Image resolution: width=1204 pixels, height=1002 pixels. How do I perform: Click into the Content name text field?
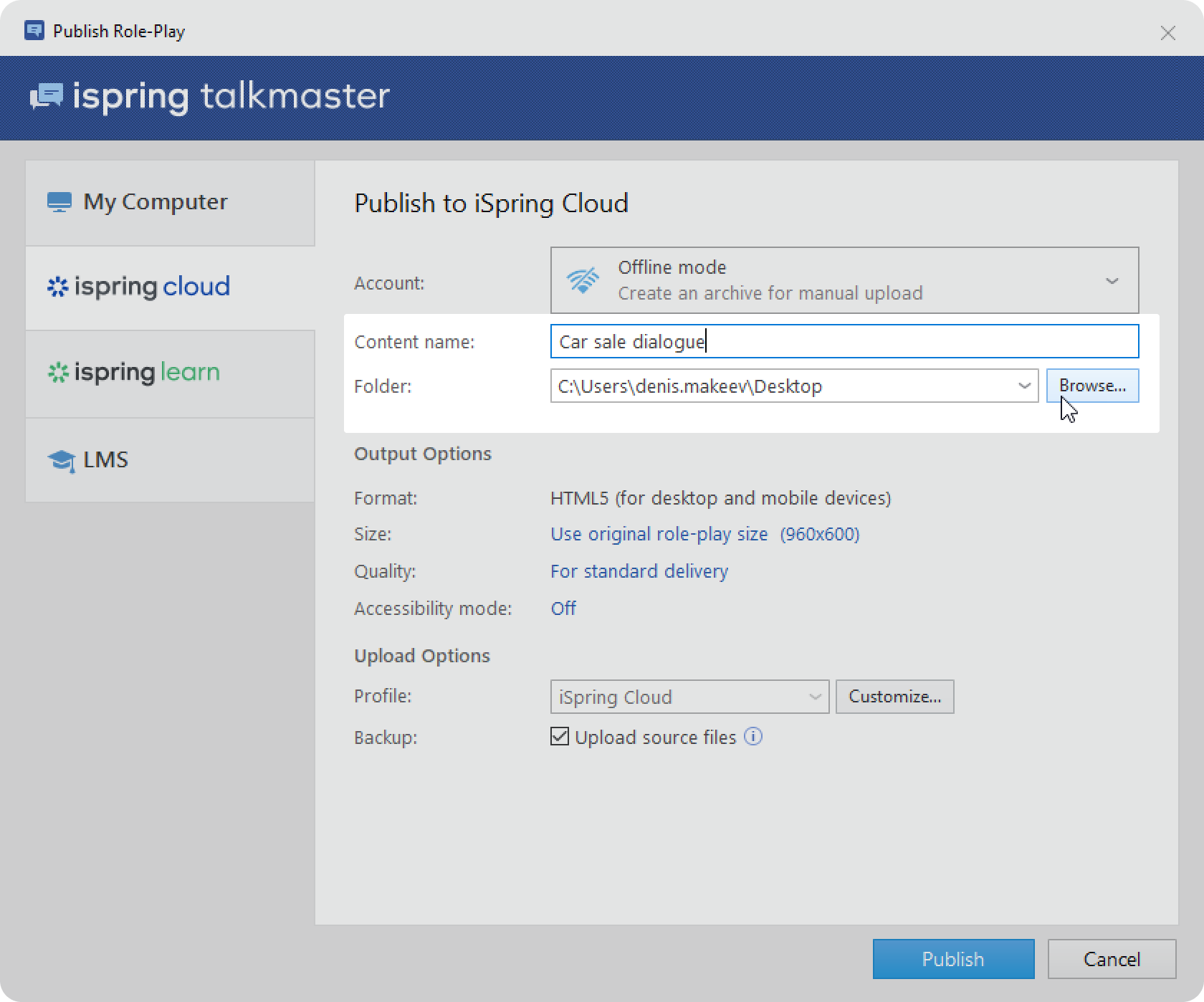click(844, 341)
